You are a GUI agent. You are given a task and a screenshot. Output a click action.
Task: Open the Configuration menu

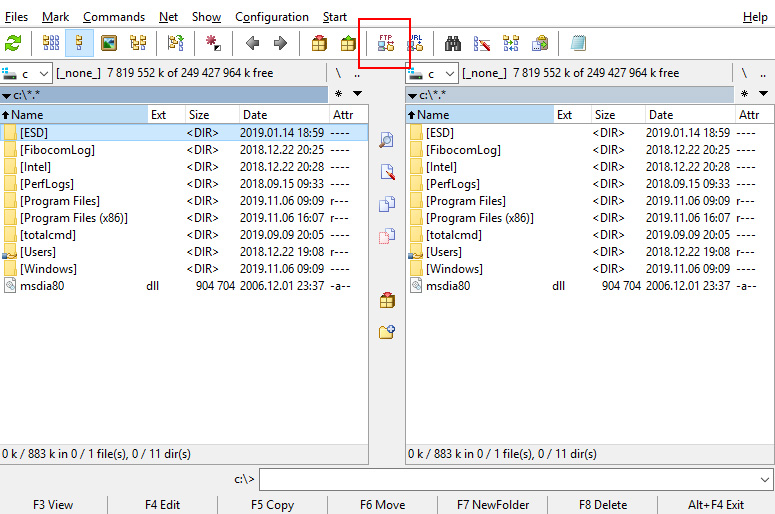pos(272,17)
